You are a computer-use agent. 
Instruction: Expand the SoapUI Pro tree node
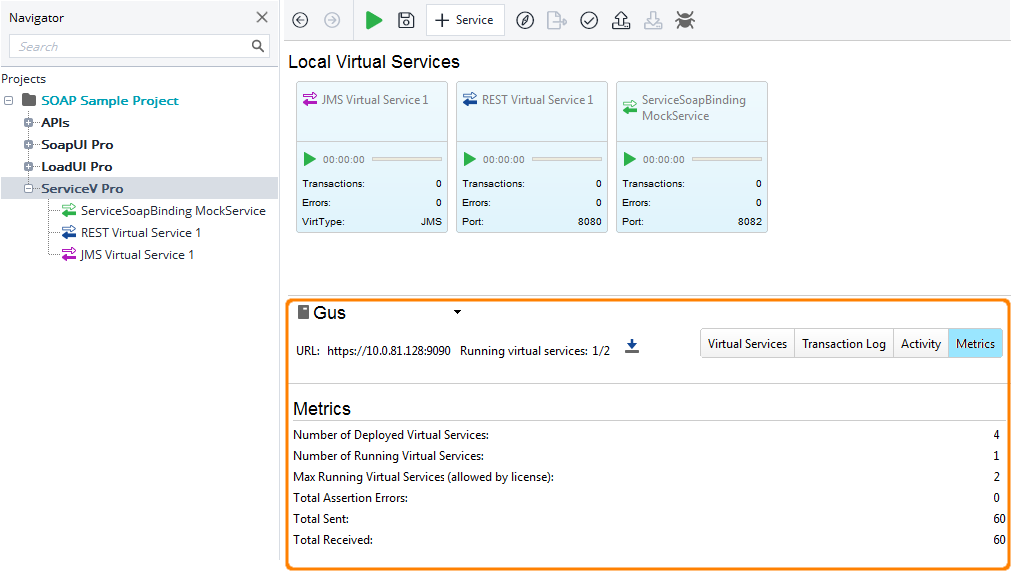click(x=28, y=144)
